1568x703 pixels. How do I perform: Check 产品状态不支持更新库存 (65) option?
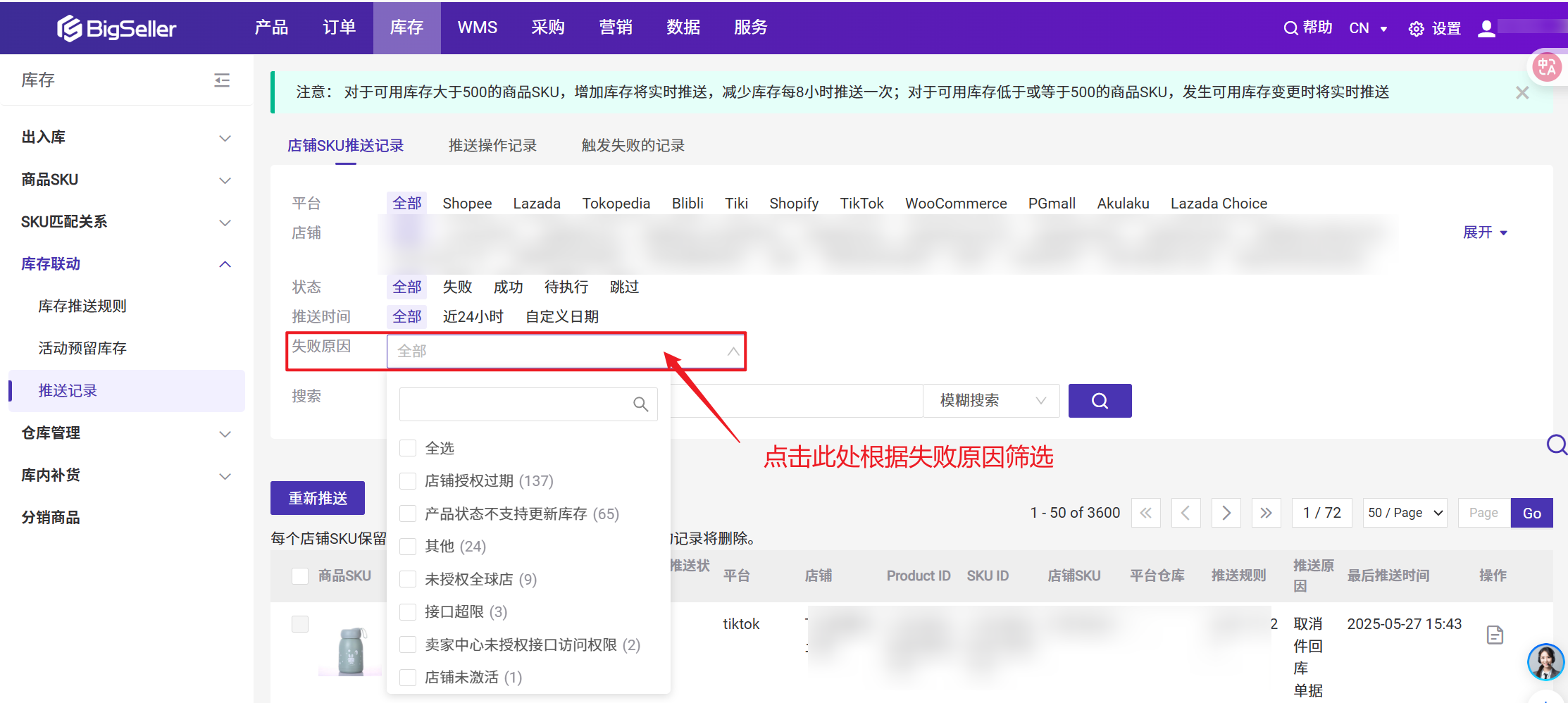tap(408, 514)
